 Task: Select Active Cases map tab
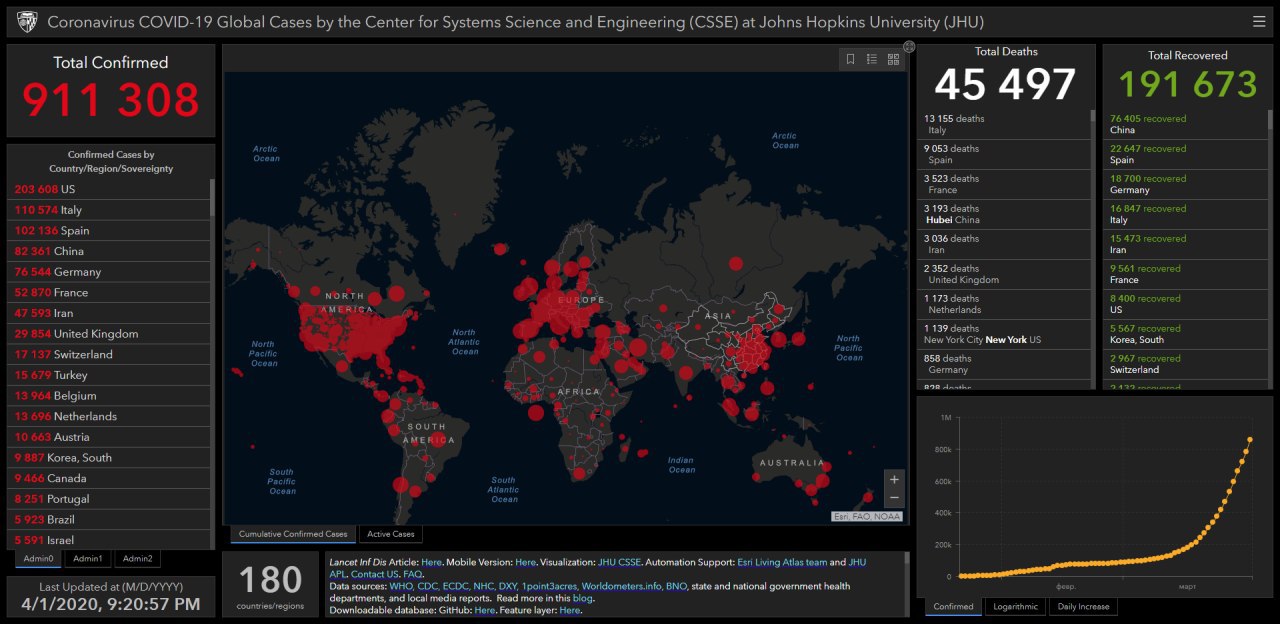(390, 534)
